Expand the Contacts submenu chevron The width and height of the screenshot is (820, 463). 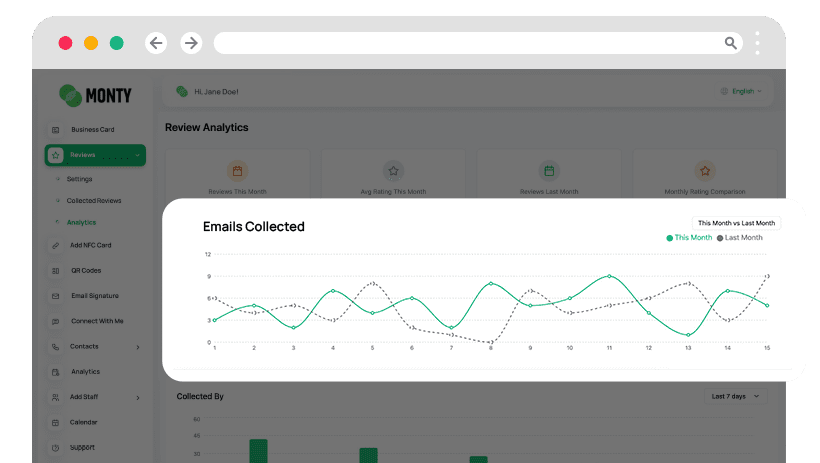[x=138, y=347]
